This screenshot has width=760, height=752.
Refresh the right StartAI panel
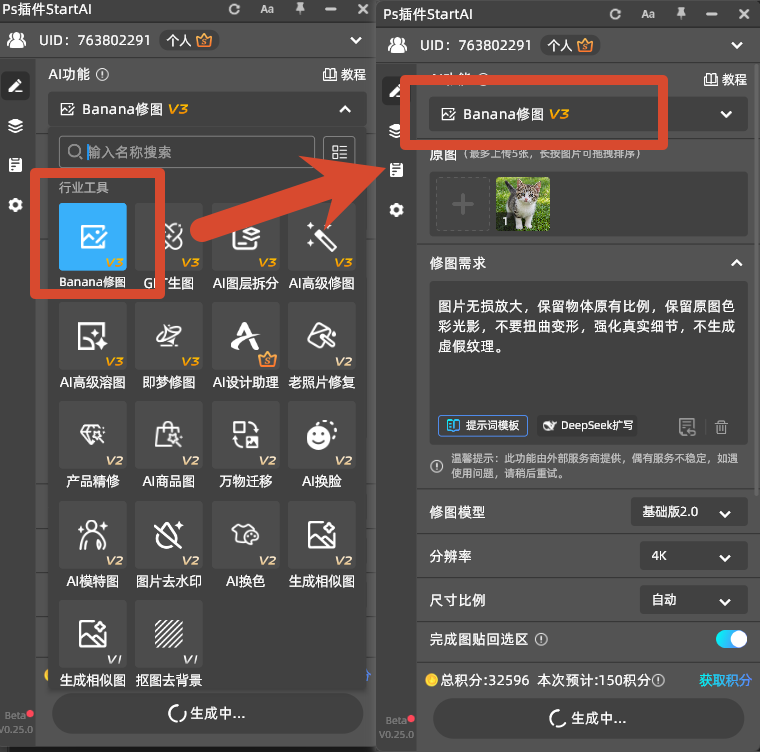coord(616,14)
